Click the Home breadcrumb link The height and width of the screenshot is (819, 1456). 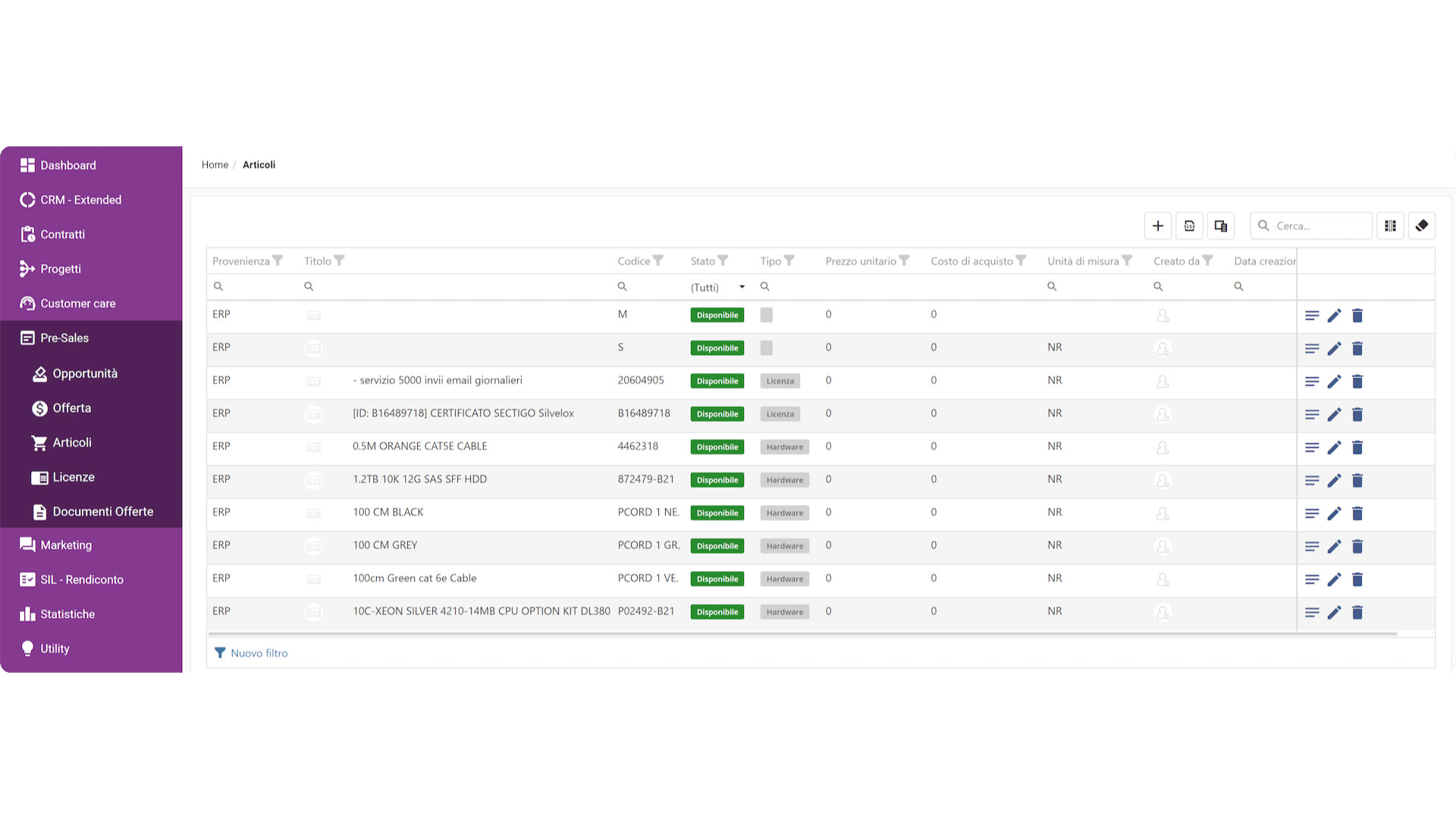point(215,165)
